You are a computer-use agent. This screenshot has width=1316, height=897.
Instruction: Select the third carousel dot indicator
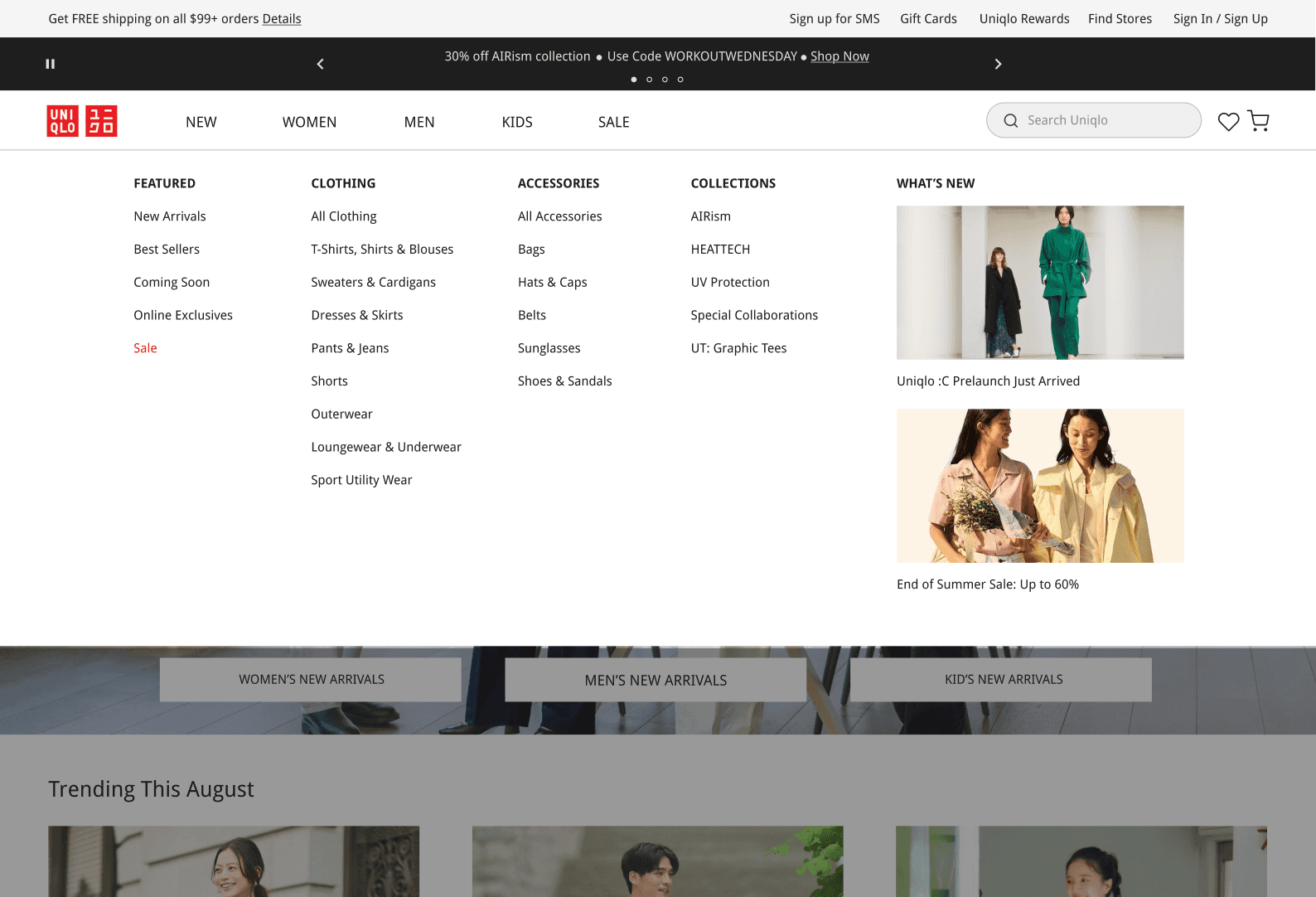665,80
